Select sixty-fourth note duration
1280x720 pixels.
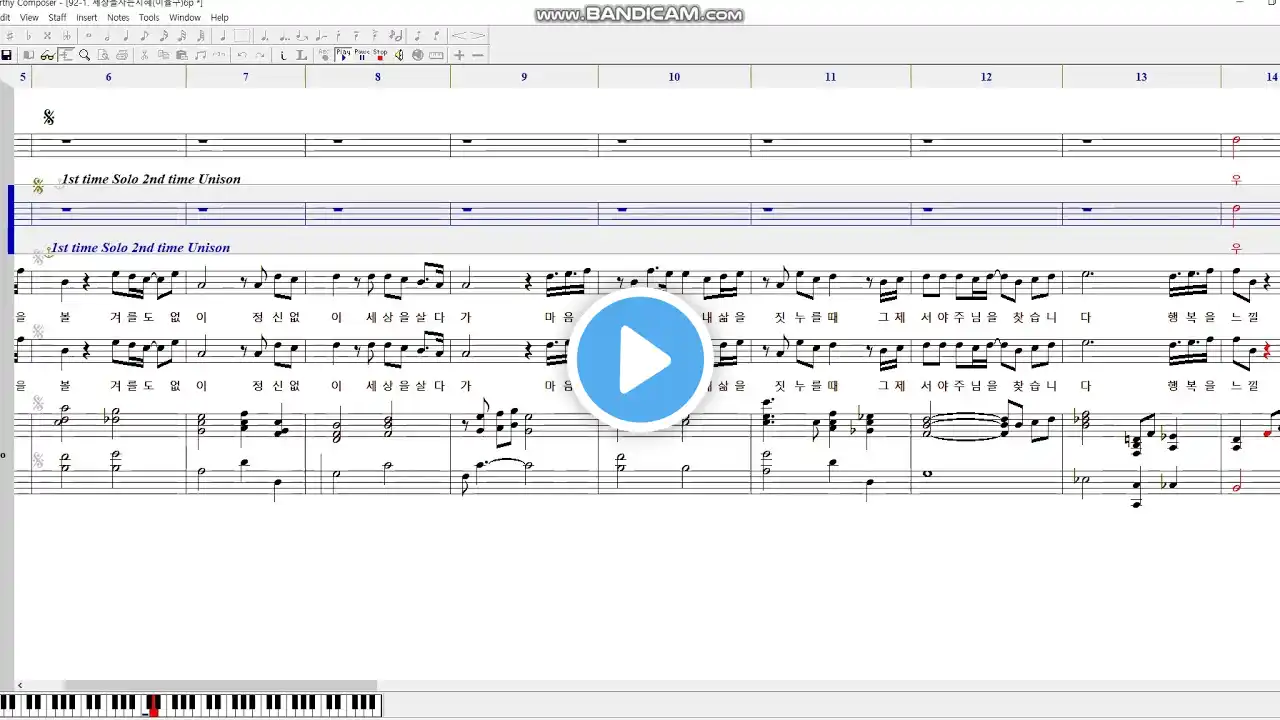coord(201,36)
